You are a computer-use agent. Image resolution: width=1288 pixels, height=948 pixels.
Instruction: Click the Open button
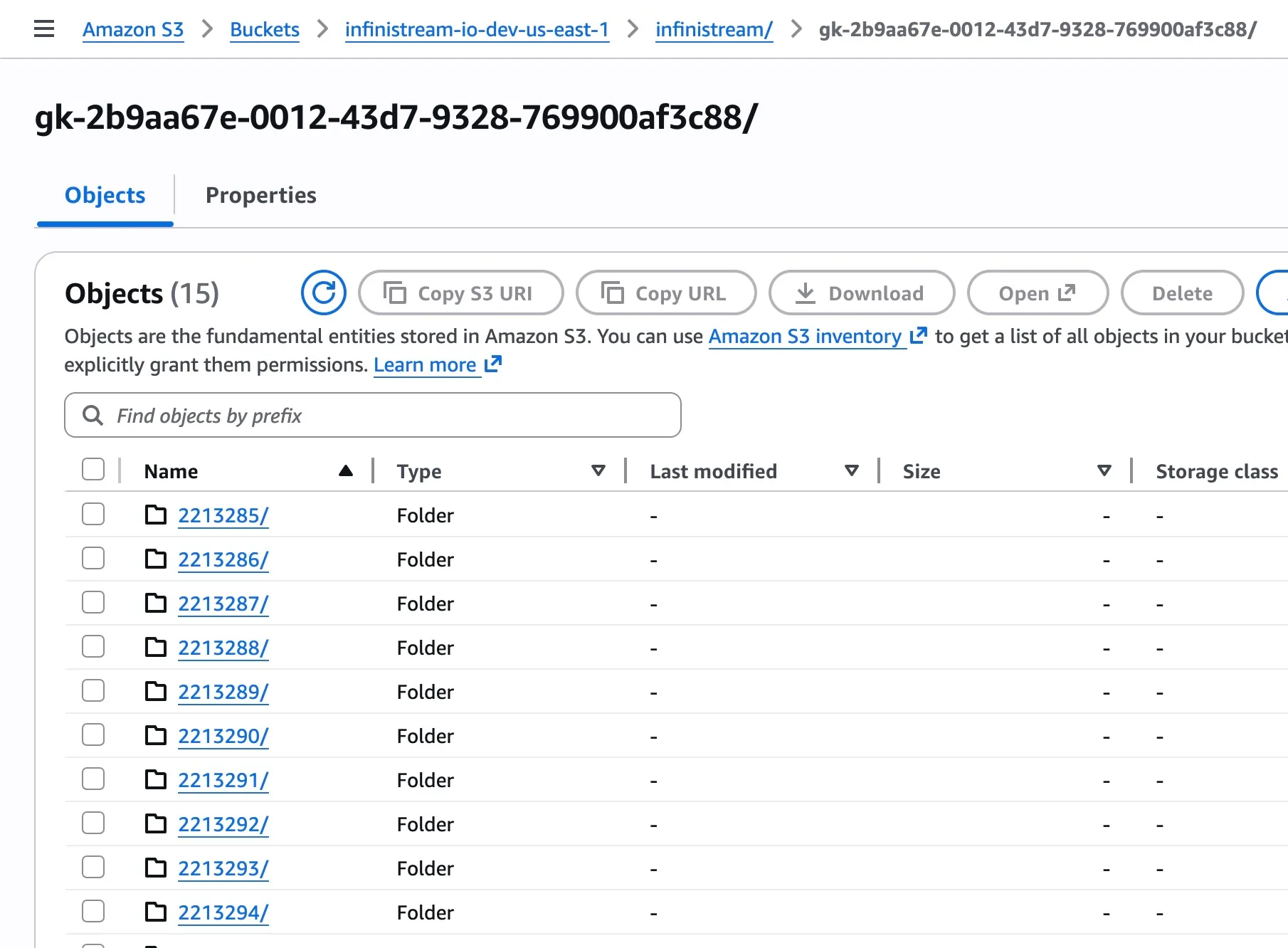[1038, 293]
